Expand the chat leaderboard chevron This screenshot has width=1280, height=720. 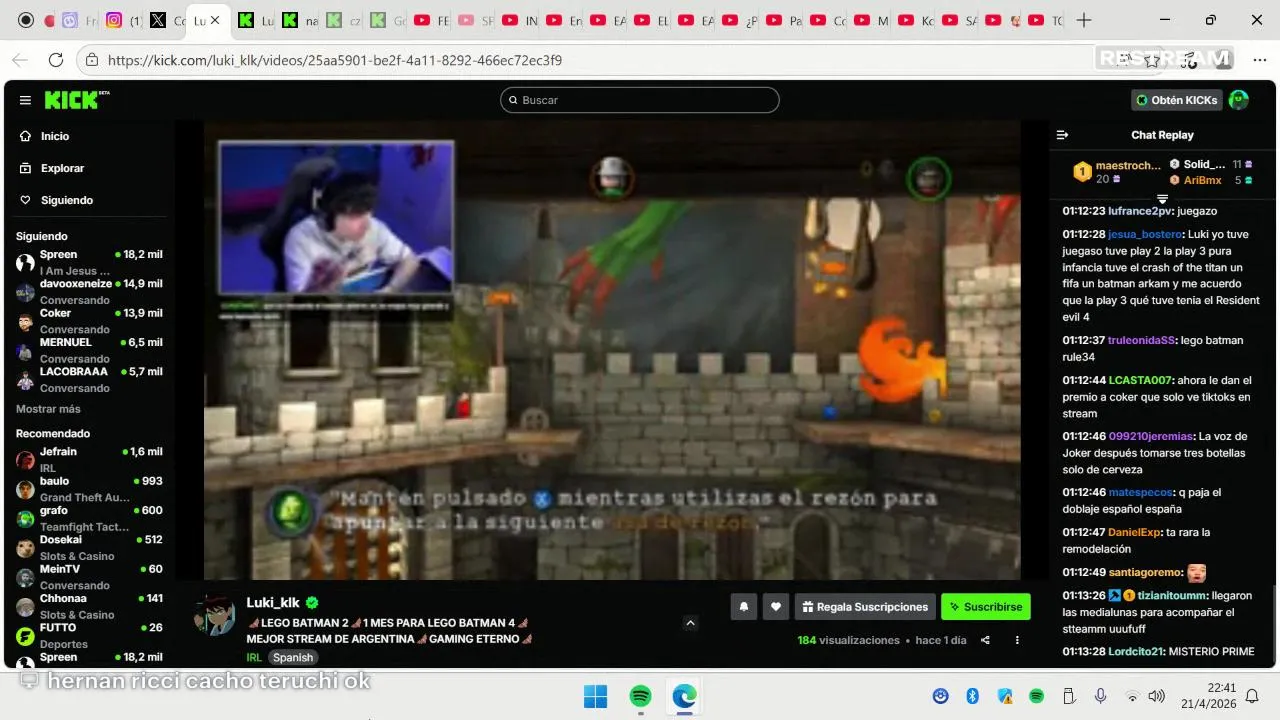tap(1162, 199)
